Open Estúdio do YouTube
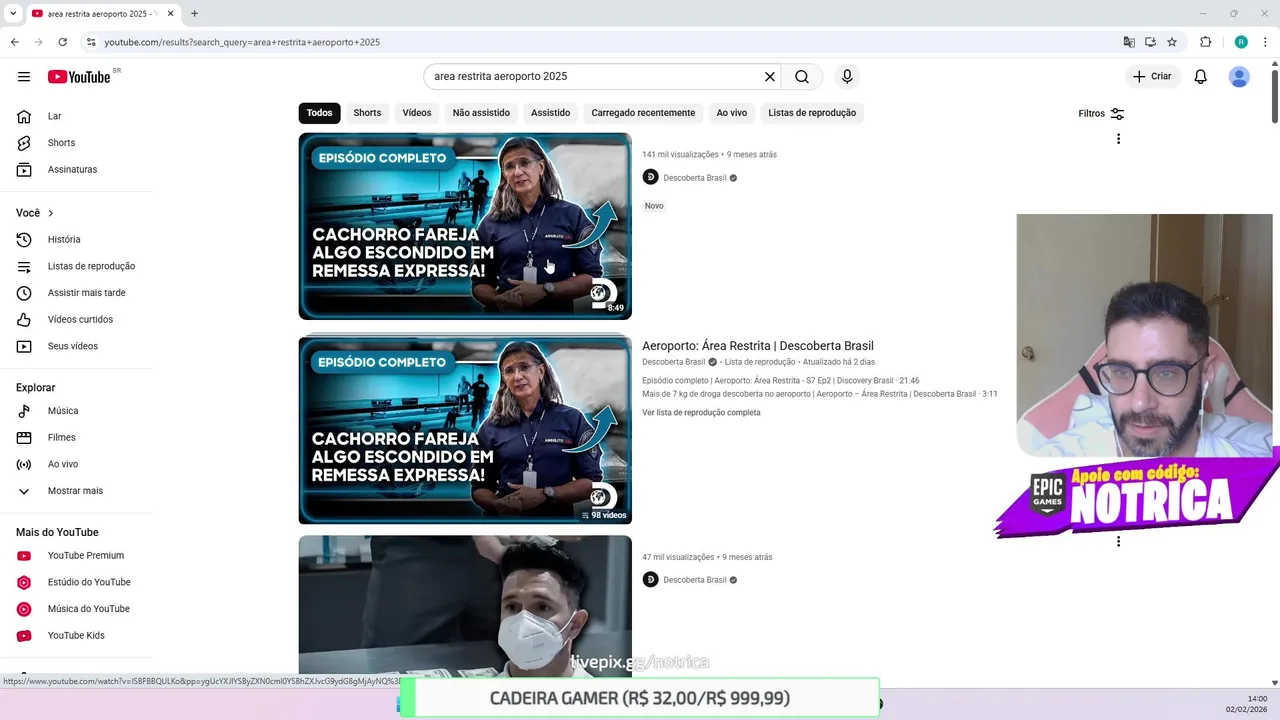 (76, 582)
